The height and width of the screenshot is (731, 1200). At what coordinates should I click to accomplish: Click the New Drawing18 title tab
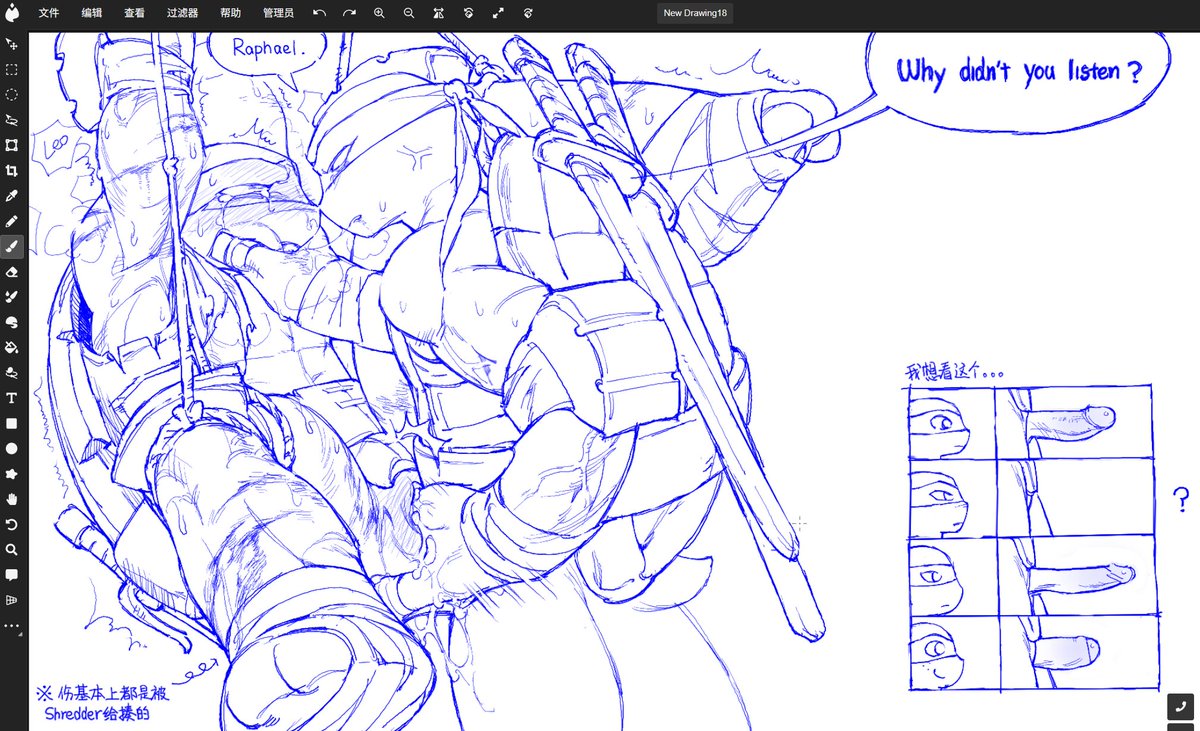point(694,13)
